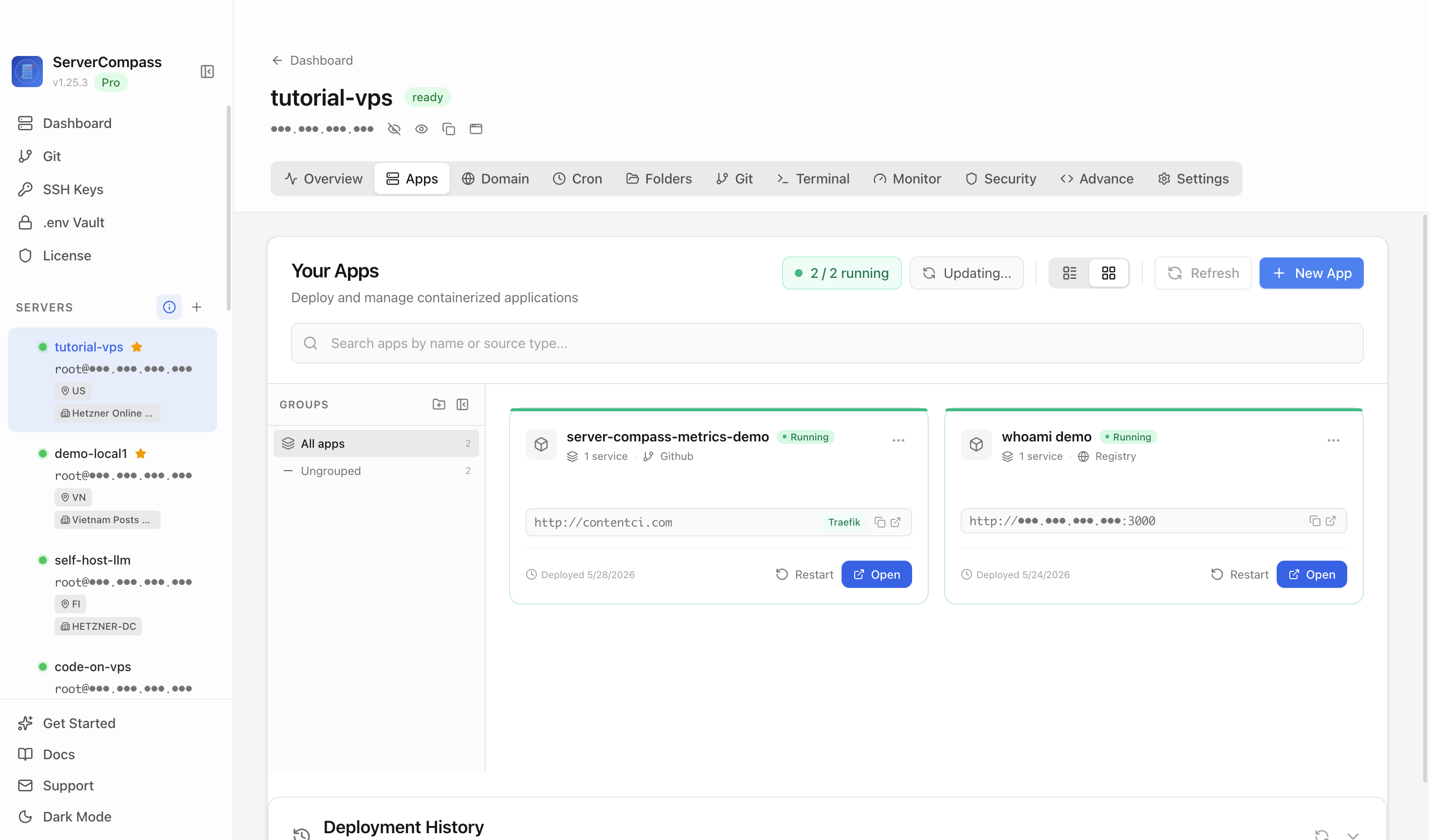Select the Apps tab
Viewport: 1429px width, 840px height.
(x=412, y=179)
